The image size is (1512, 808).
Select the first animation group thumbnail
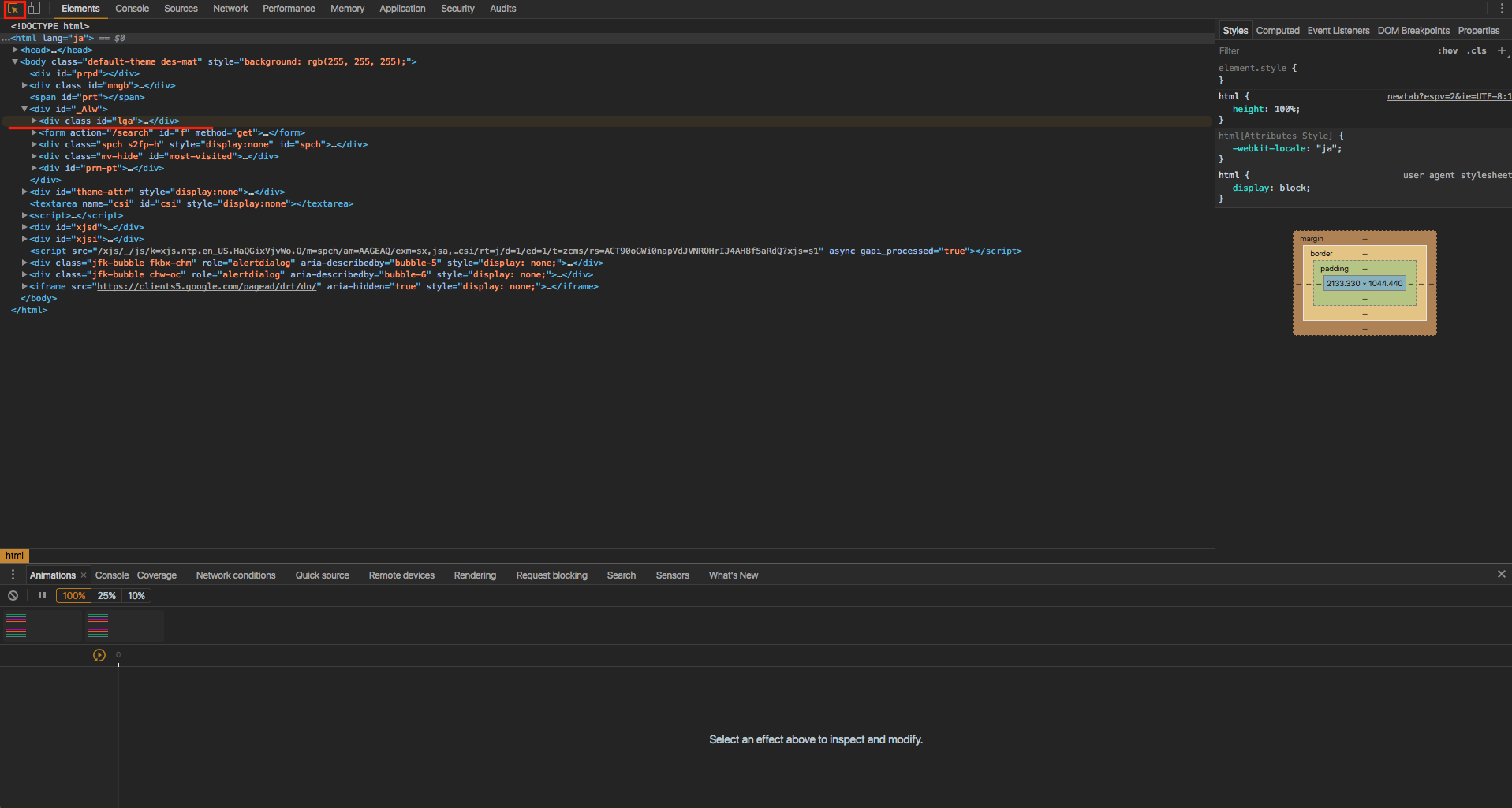43,626
